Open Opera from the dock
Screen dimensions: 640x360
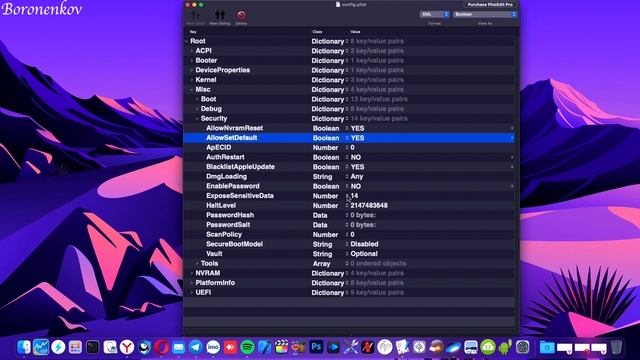(162, 347)
